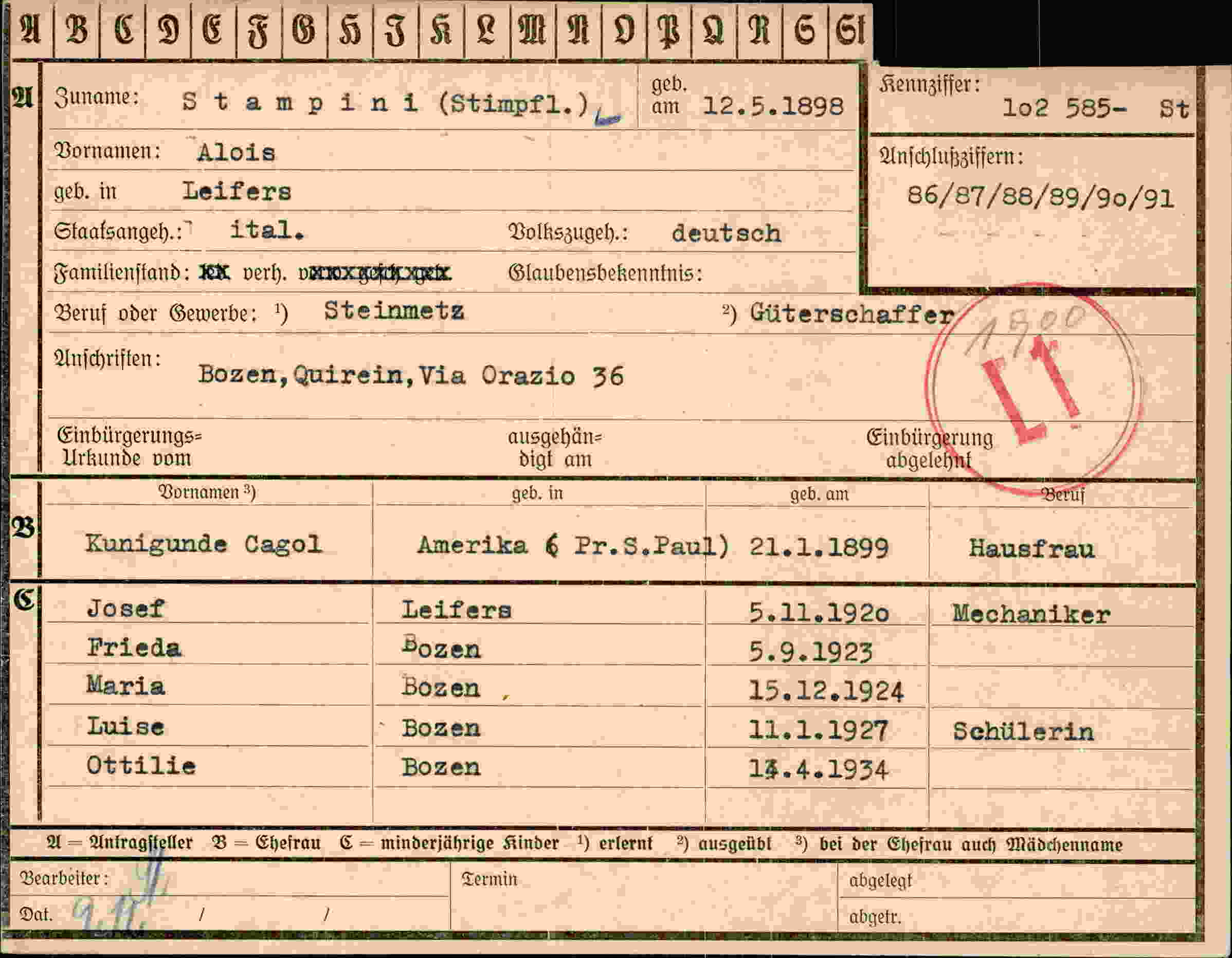Select the Termin field label

coord(489,879)
